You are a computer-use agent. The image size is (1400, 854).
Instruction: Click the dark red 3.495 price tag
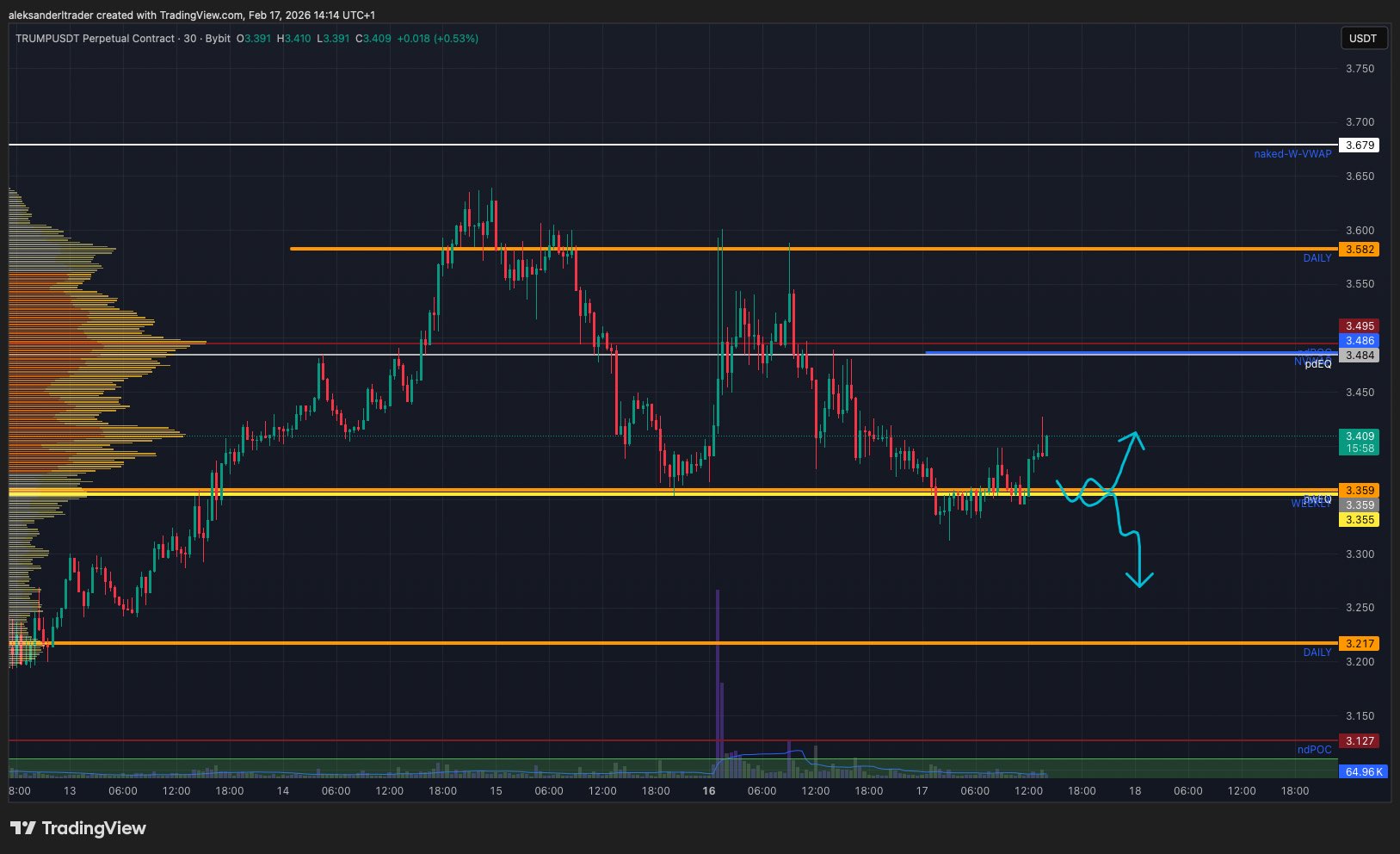(1359, 326)
